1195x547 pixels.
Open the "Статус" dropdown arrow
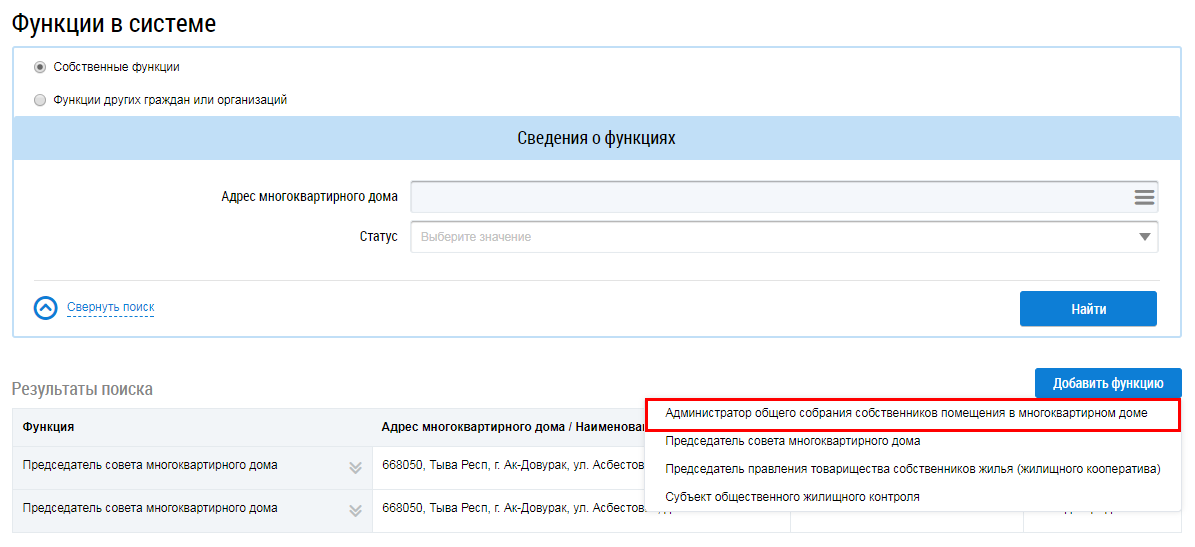1144,237
